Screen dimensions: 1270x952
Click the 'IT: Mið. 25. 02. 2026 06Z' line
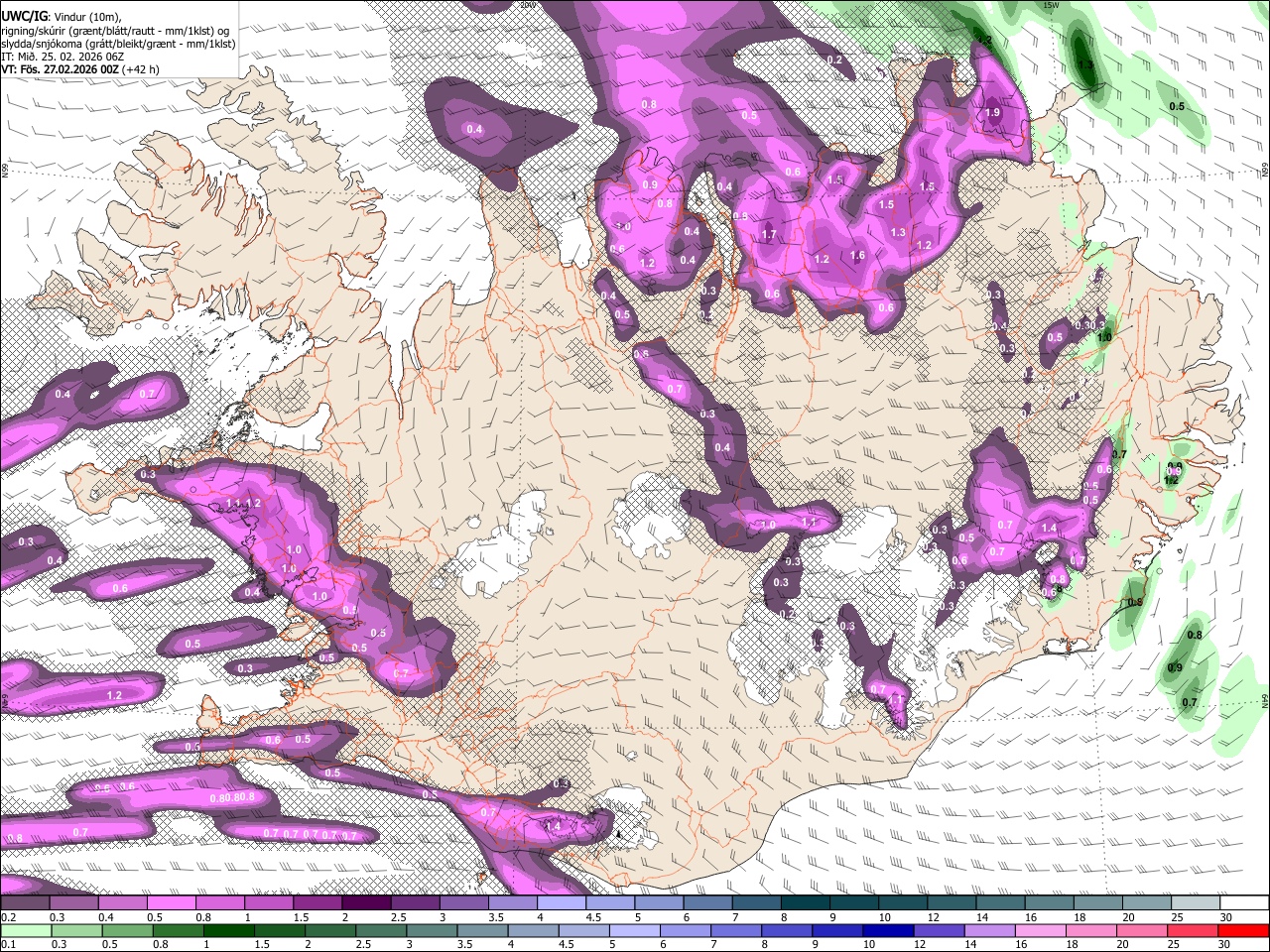point(63,57)
